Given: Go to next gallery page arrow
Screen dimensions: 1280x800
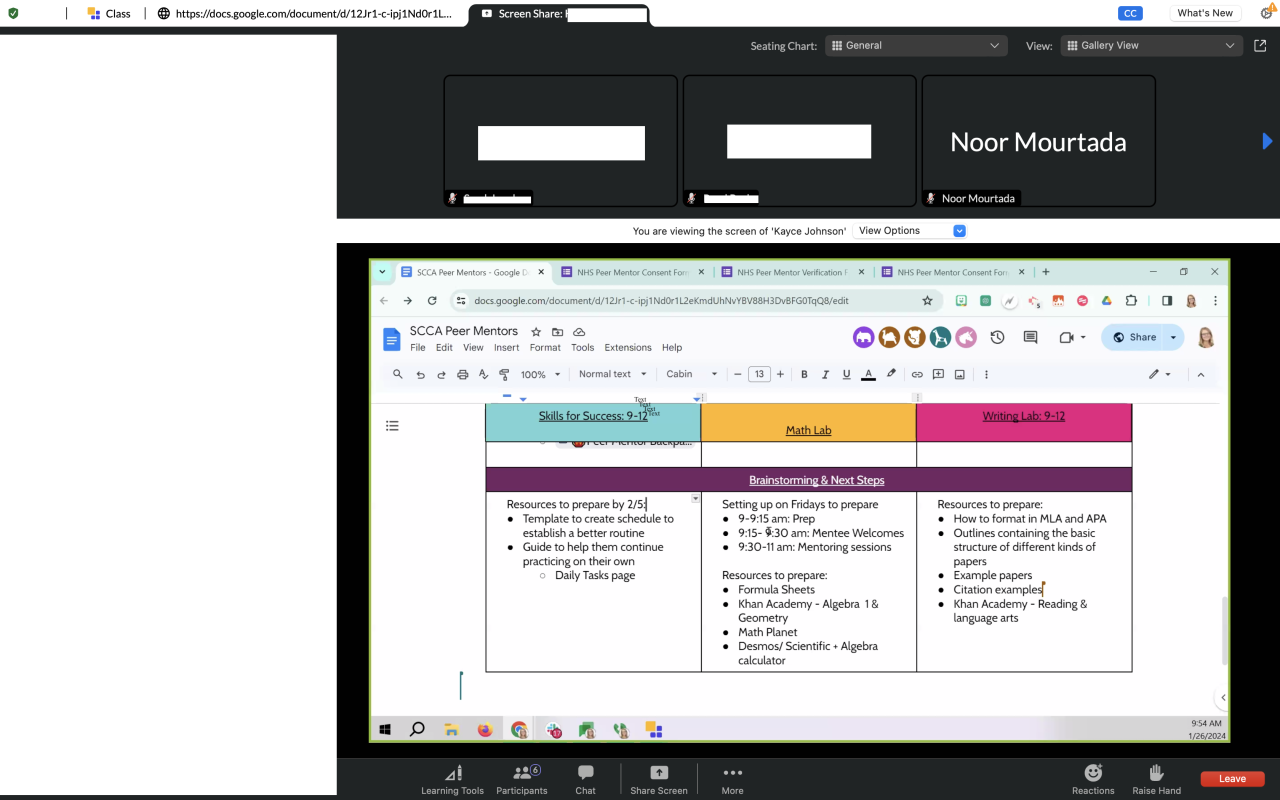Looking at the screenshot, I should click(1267, 142).
